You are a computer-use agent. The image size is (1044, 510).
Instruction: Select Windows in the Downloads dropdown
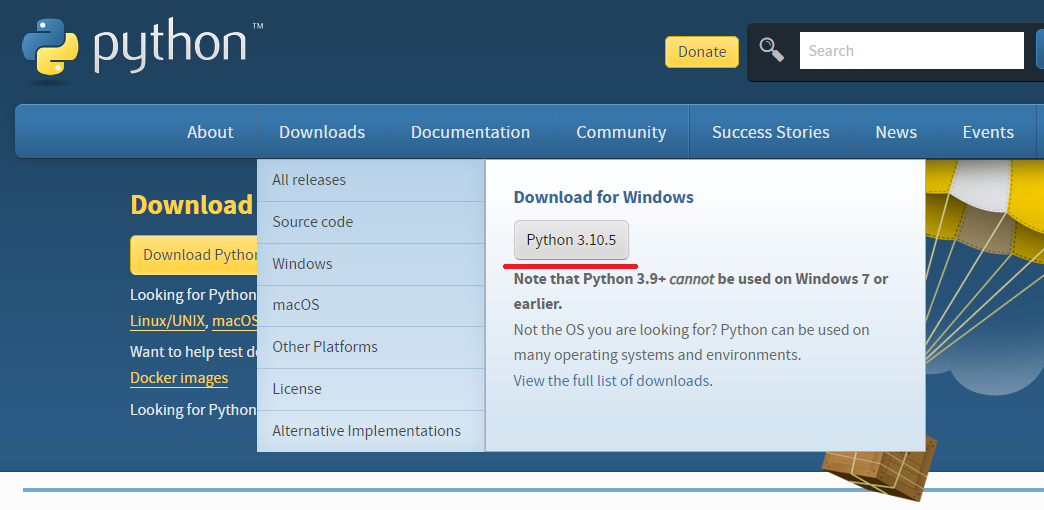pyautogui.click(x=371, y=264)
